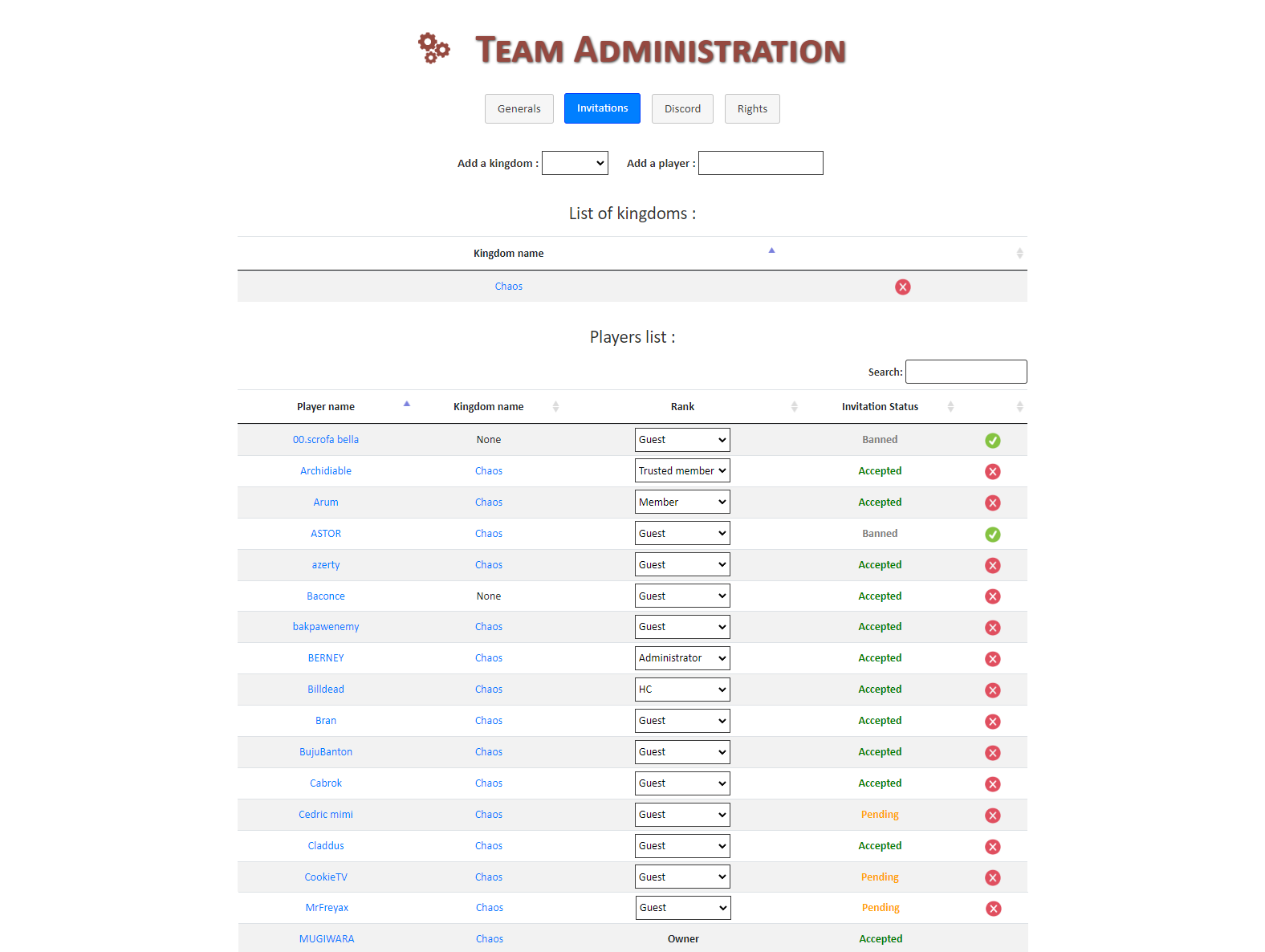Open rank dropdown for CookieTV

tap(682, 877)
